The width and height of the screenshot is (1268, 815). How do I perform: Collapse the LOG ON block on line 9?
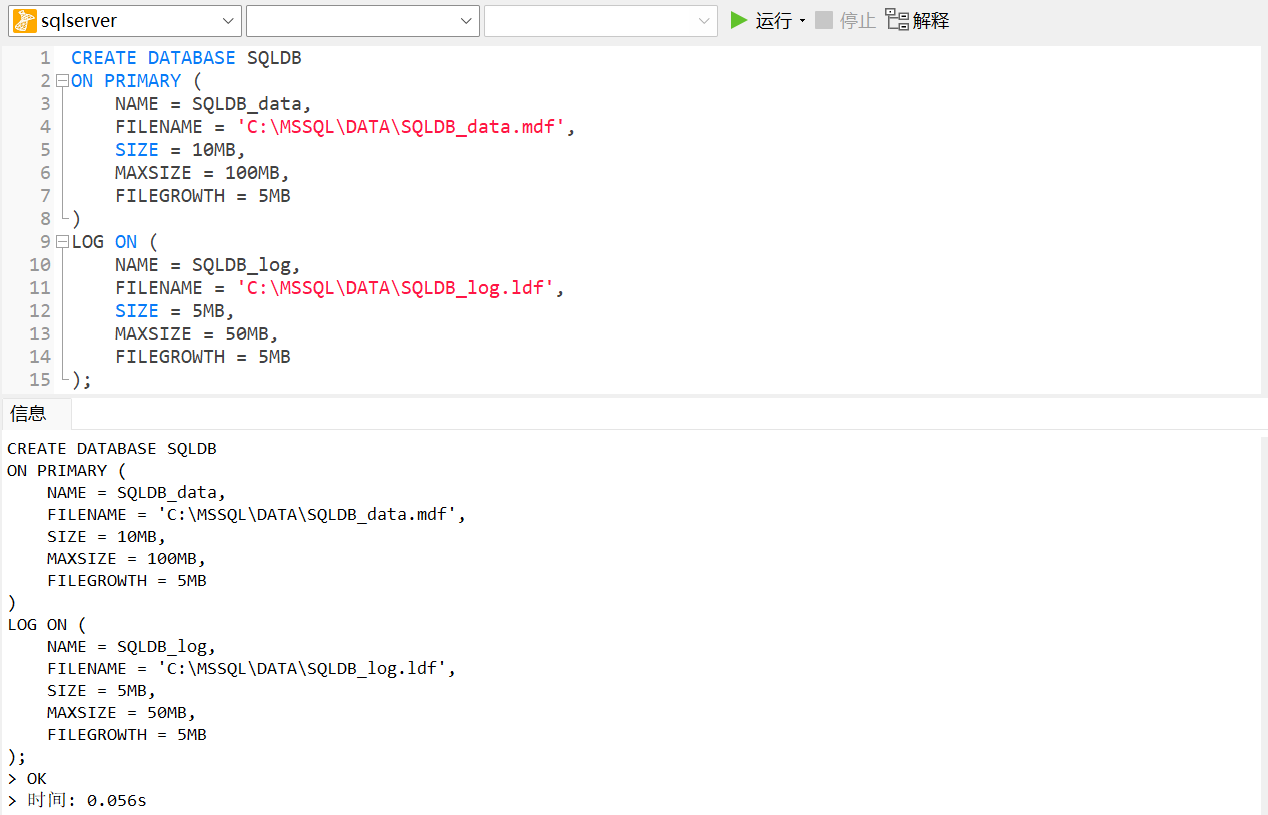click(62, 242)
